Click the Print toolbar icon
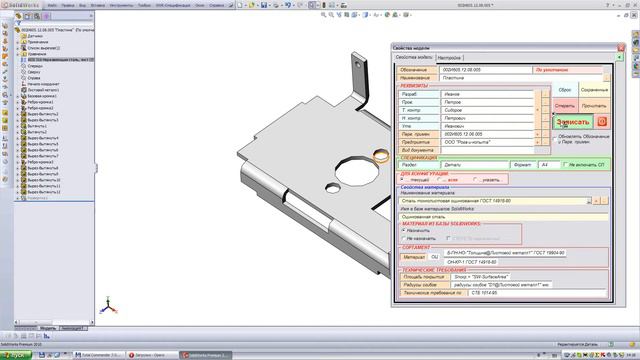The width and height of the screenshot is (640, 360). (x=276, y=5)
